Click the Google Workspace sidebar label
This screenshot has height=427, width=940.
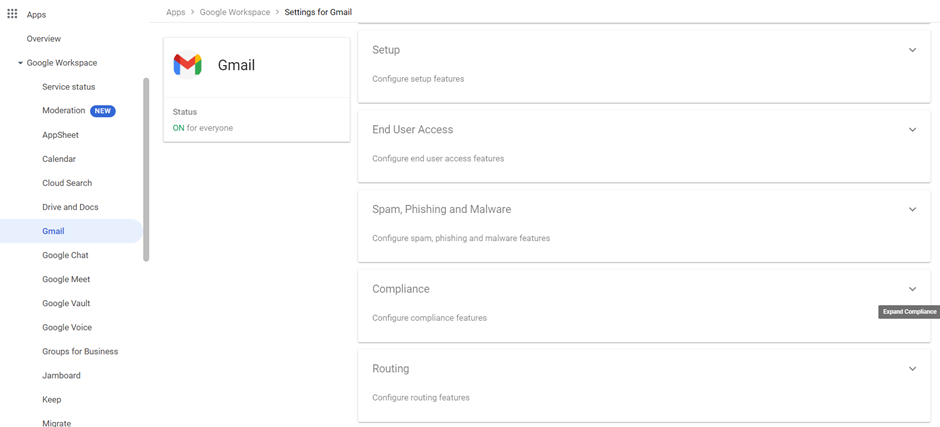(x=62, y=62)
